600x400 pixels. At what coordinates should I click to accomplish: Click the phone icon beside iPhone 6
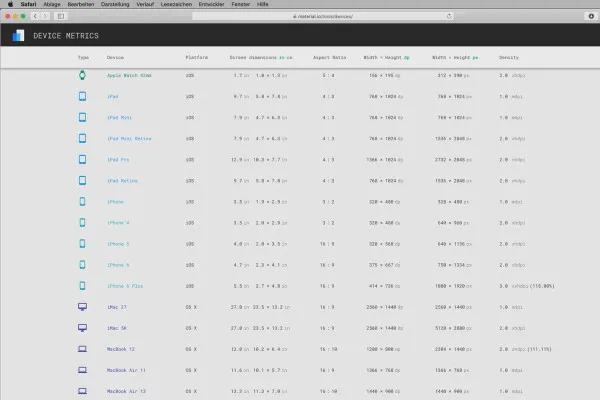click(x=82, y=264)
